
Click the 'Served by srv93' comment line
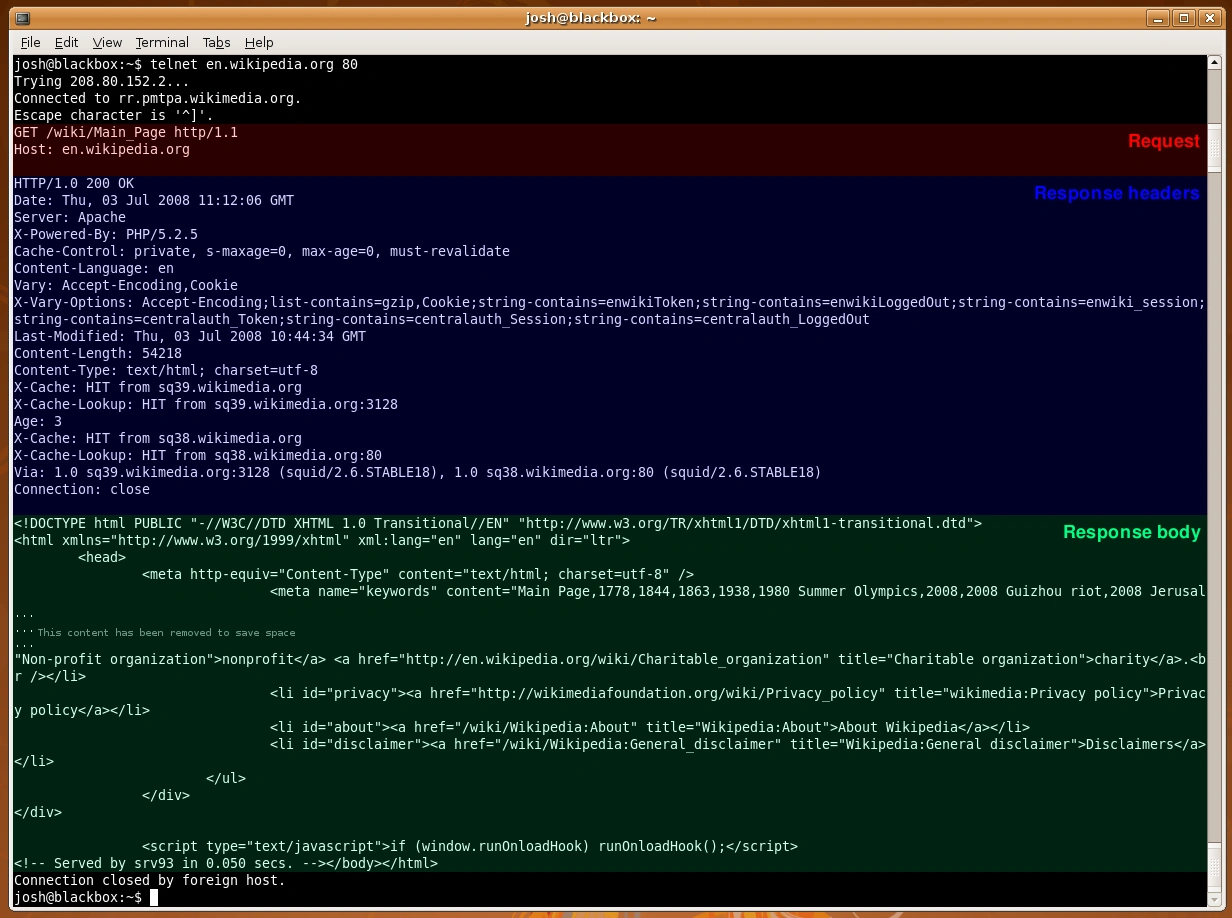click(x=226, y=863)
